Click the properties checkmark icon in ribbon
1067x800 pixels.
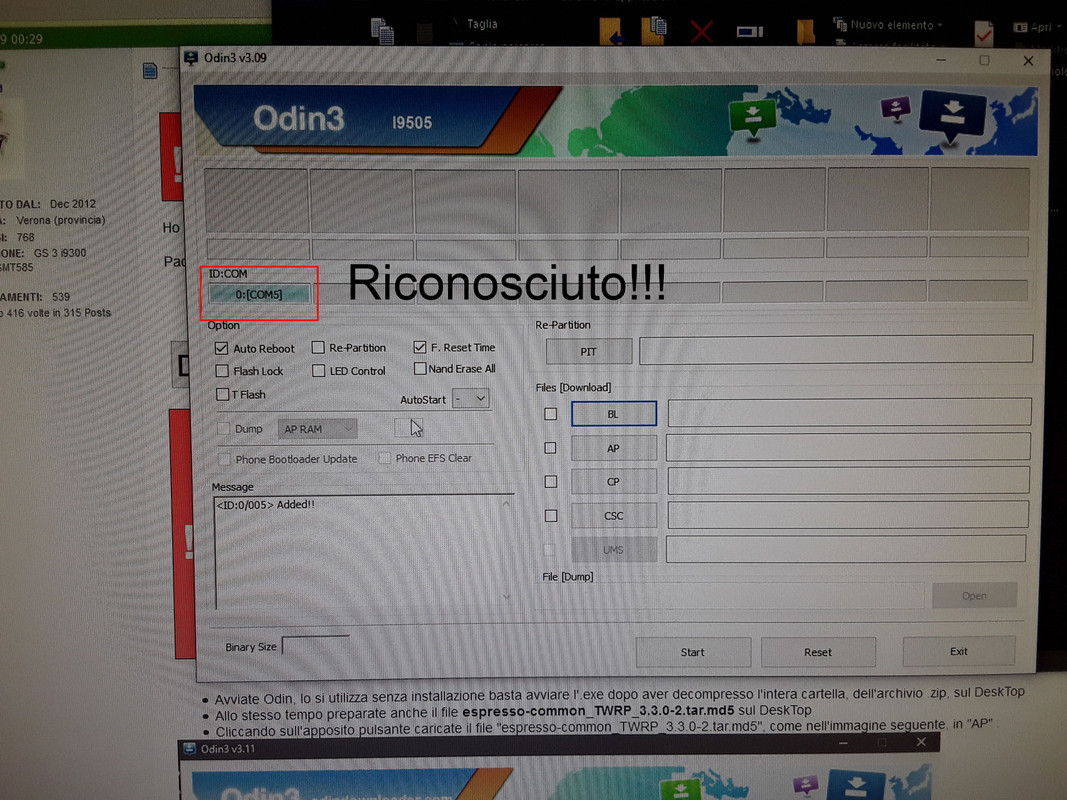tap(983, 33)
